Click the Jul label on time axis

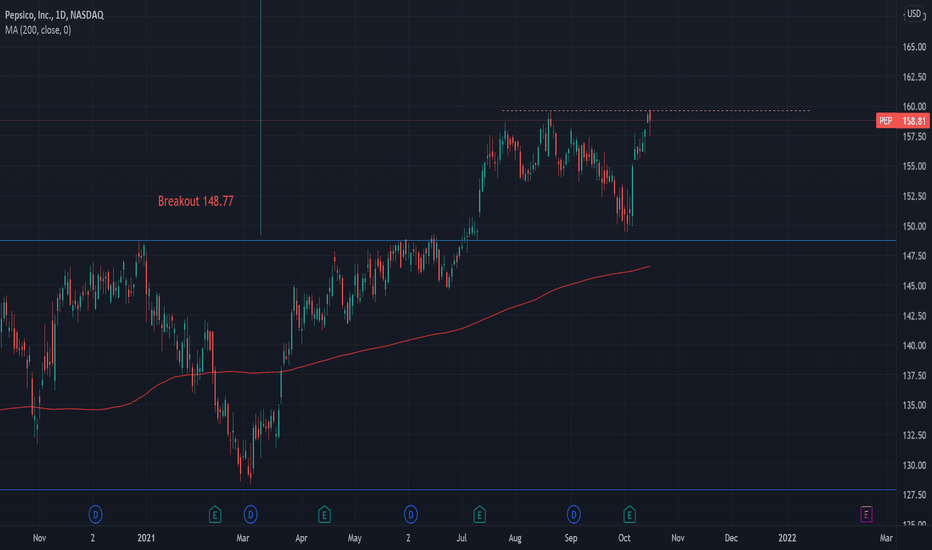461,538
